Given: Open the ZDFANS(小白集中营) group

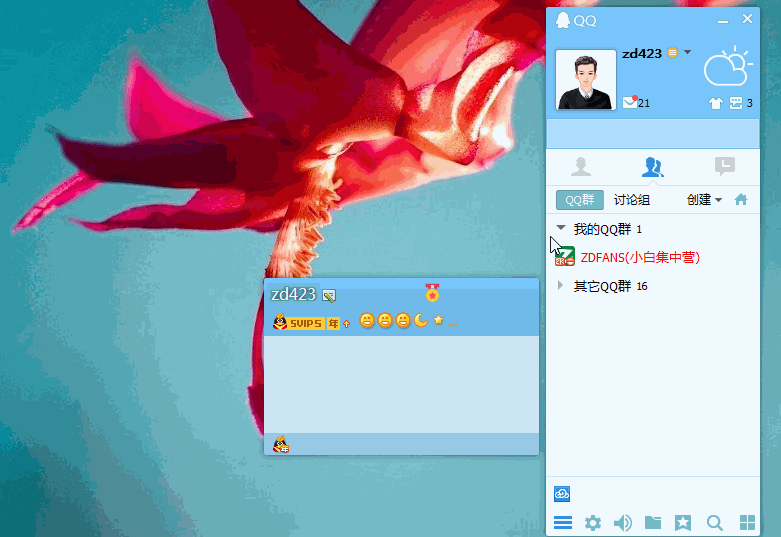Looking at the screenshot, I should click(640, 257).
